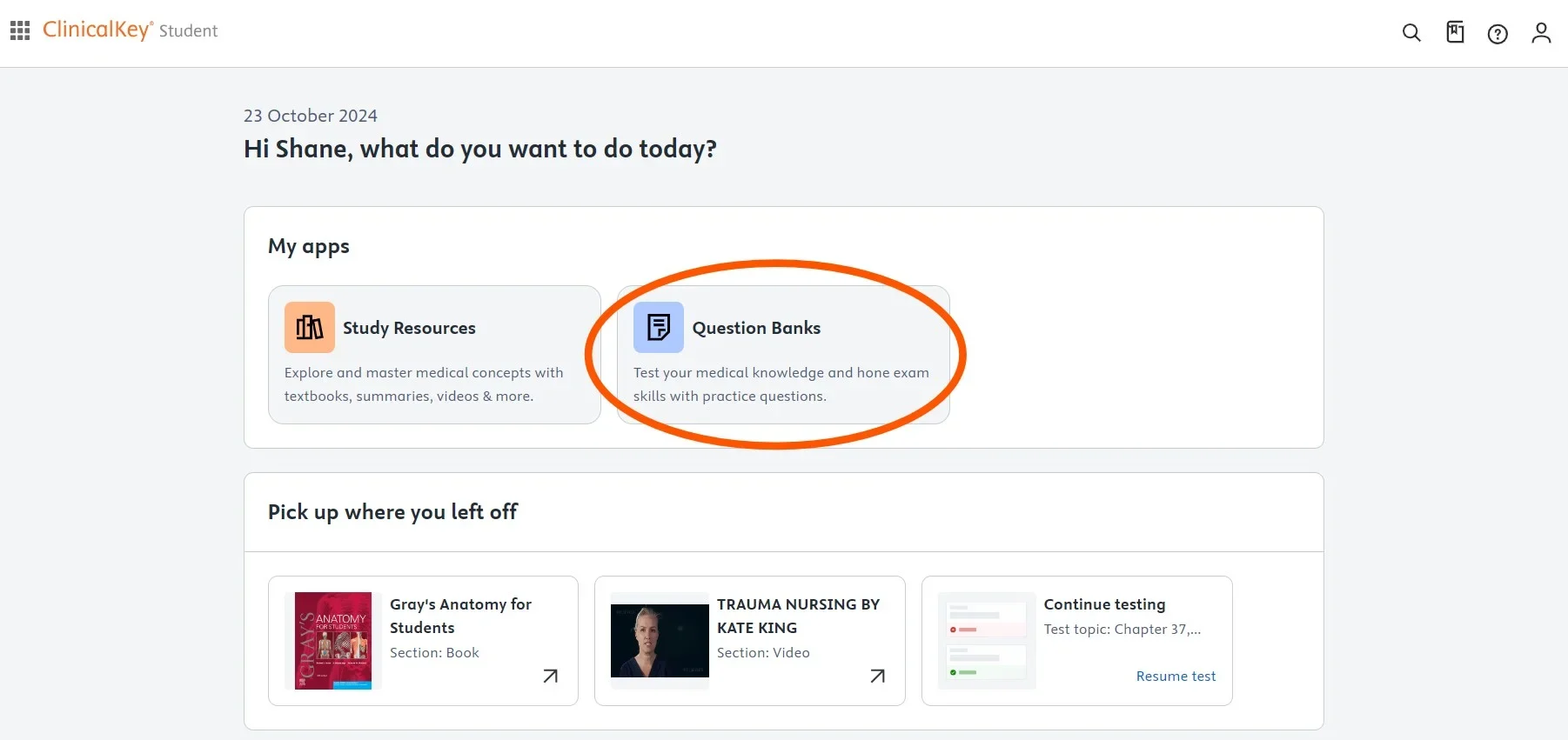Open TRAUMA NURSING BY KATE KING title
1568x740 pixels.
(x=798, y=616)
